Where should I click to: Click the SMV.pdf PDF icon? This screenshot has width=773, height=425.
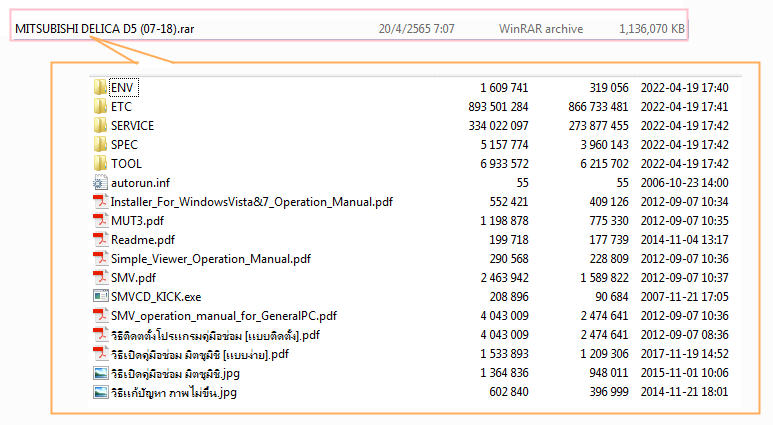point(100,278)
